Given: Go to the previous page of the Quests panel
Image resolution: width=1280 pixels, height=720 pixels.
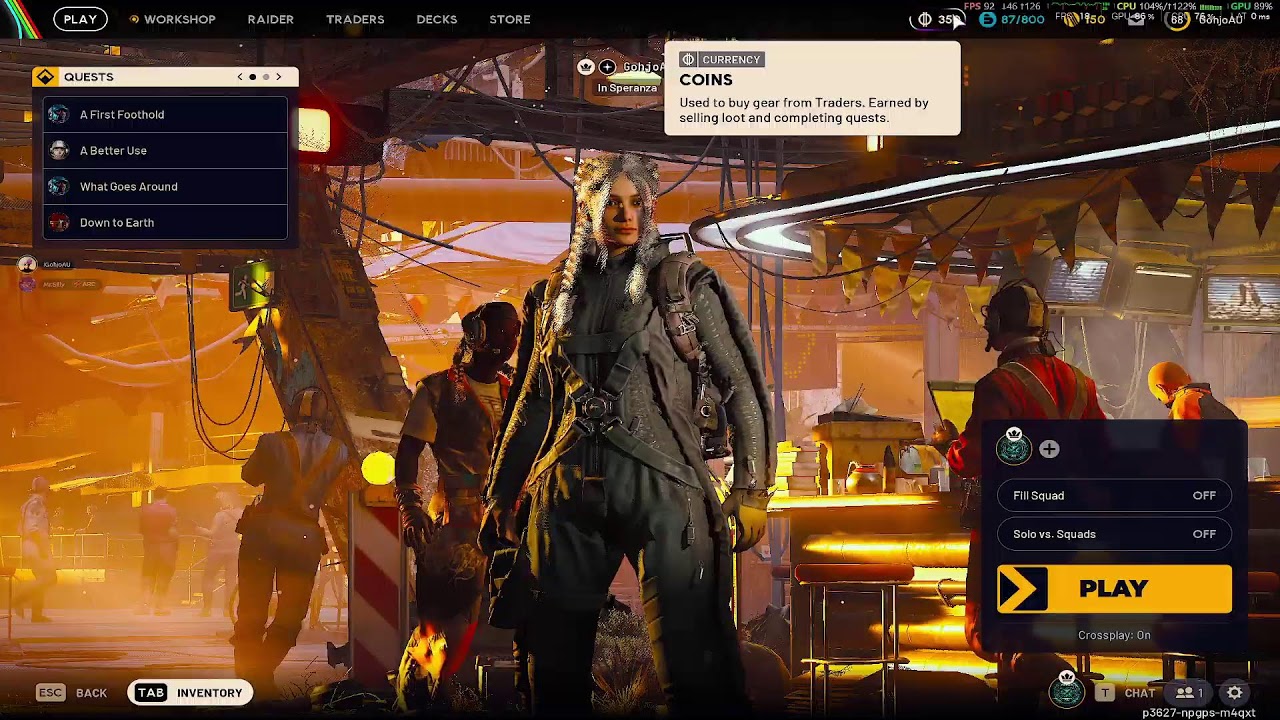Looking at the screenshot, I should (240, 77).
